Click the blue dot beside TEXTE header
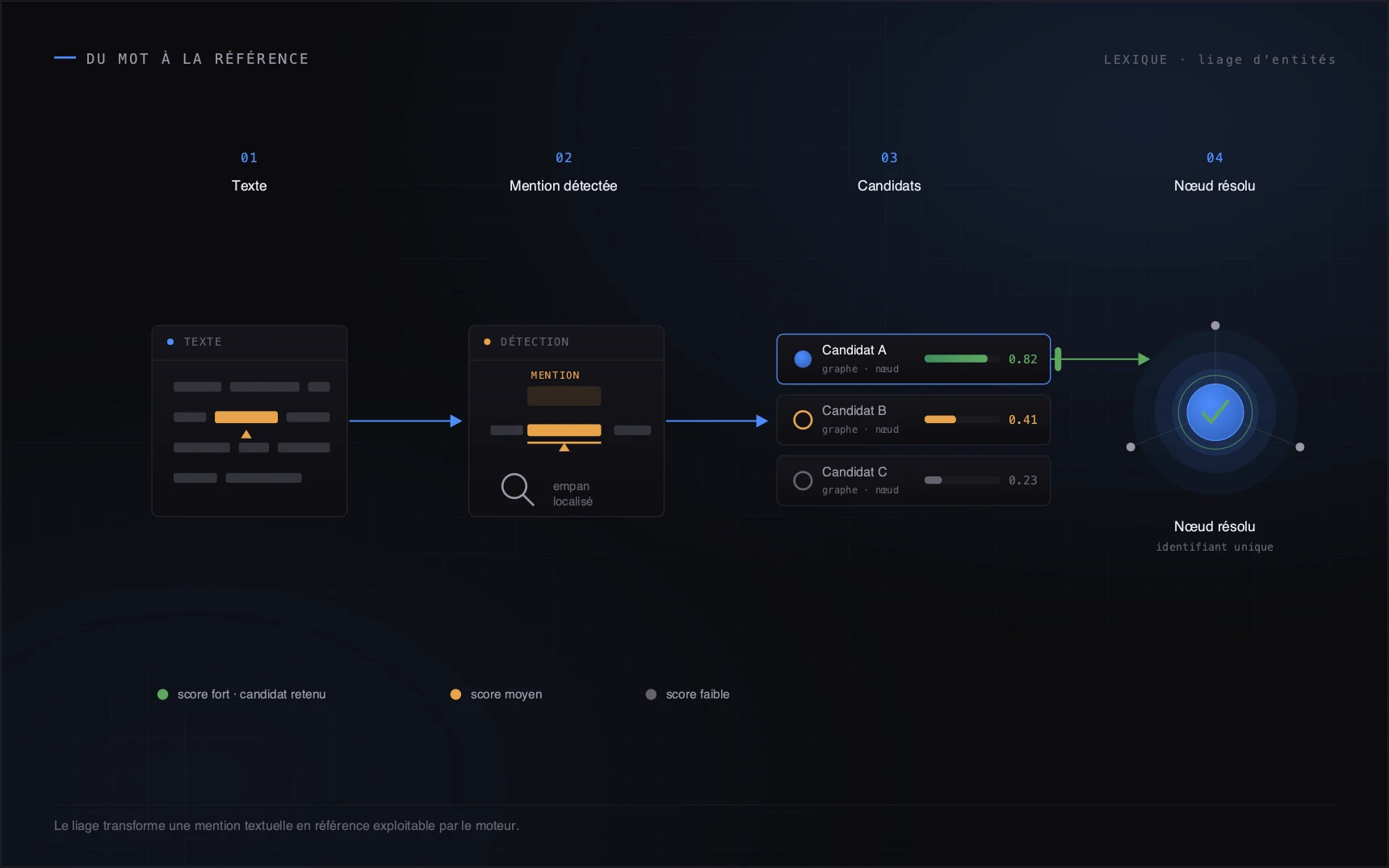 [170, 342]
